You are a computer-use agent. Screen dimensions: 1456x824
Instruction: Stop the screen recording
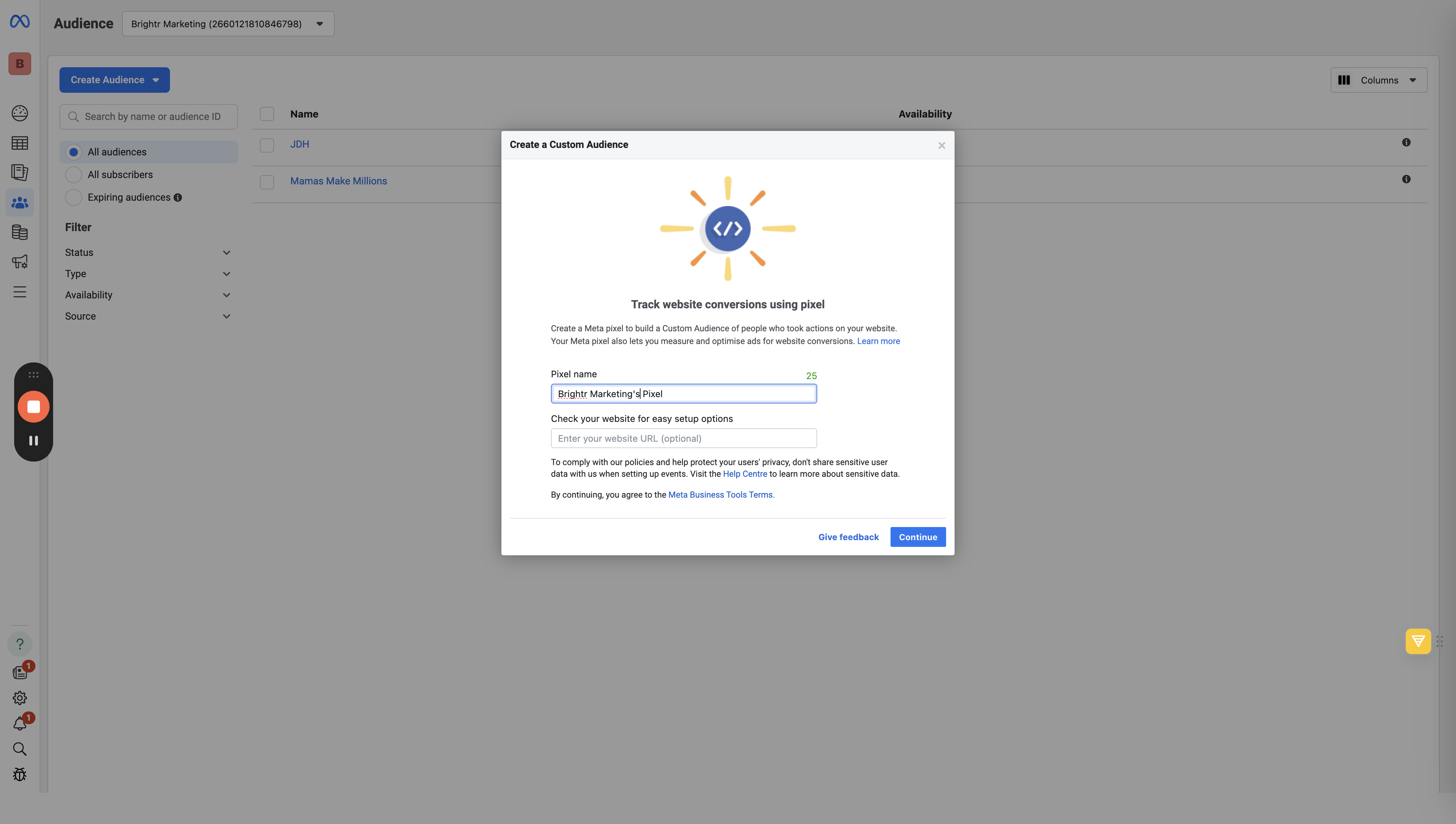point(33,406)
